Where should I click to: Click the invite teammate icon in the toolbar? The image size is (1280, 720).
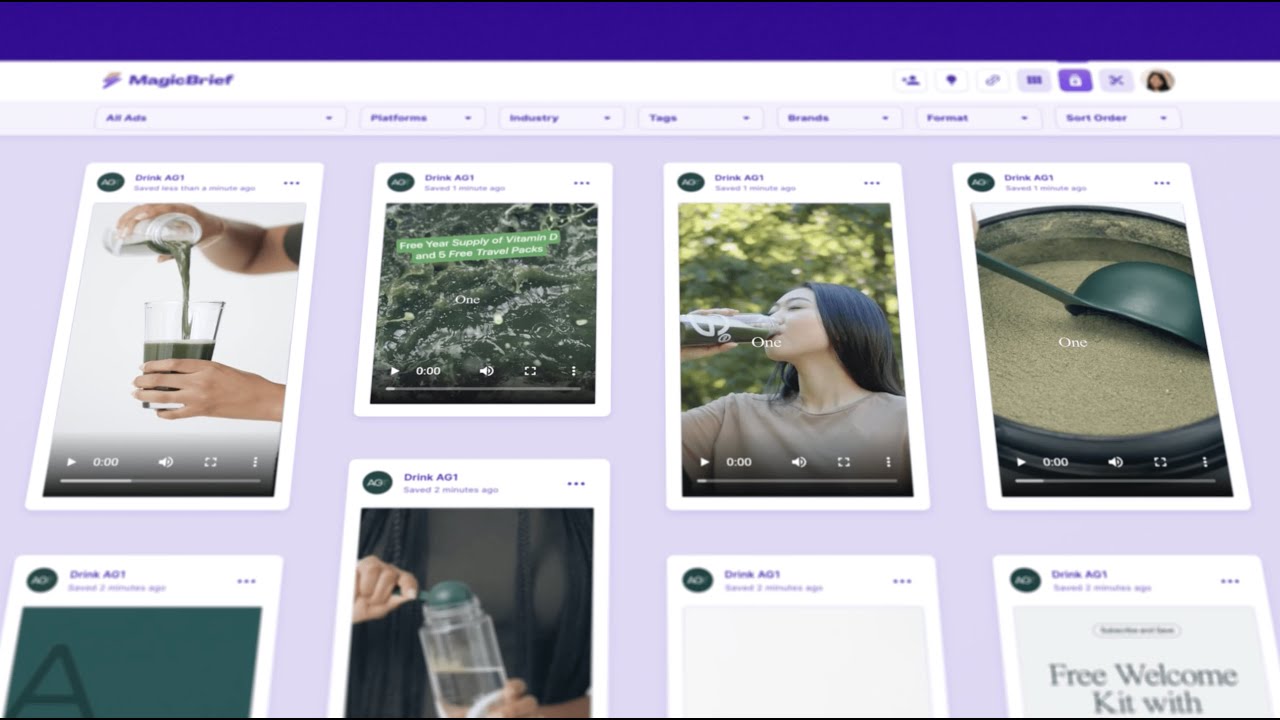912,80
